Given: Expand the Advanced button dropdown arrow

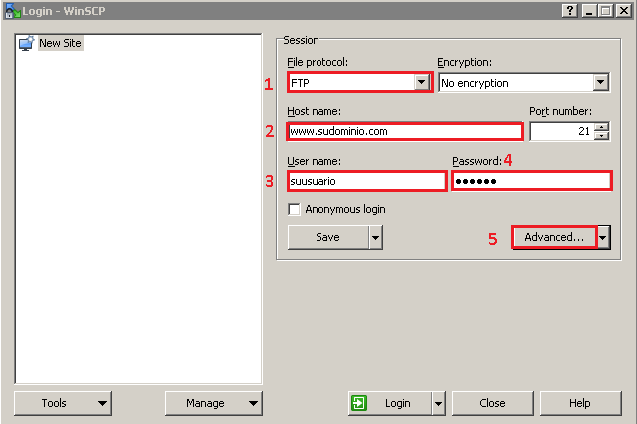Looking at the screenshot, I should [603, 237].
